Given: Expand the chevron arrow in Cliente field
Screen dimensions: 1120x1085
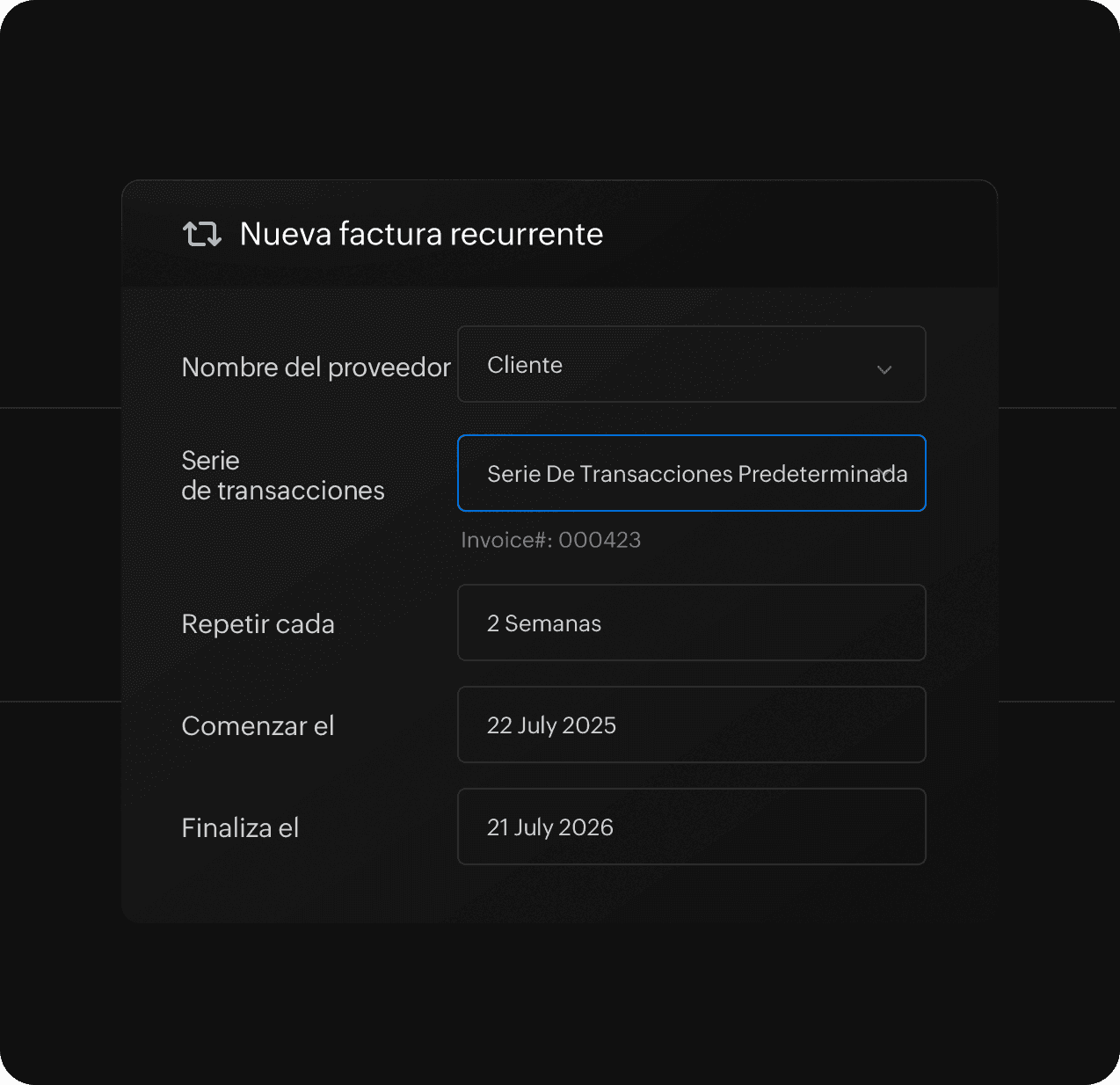Looking at the screenshot, I should (884, 369).
